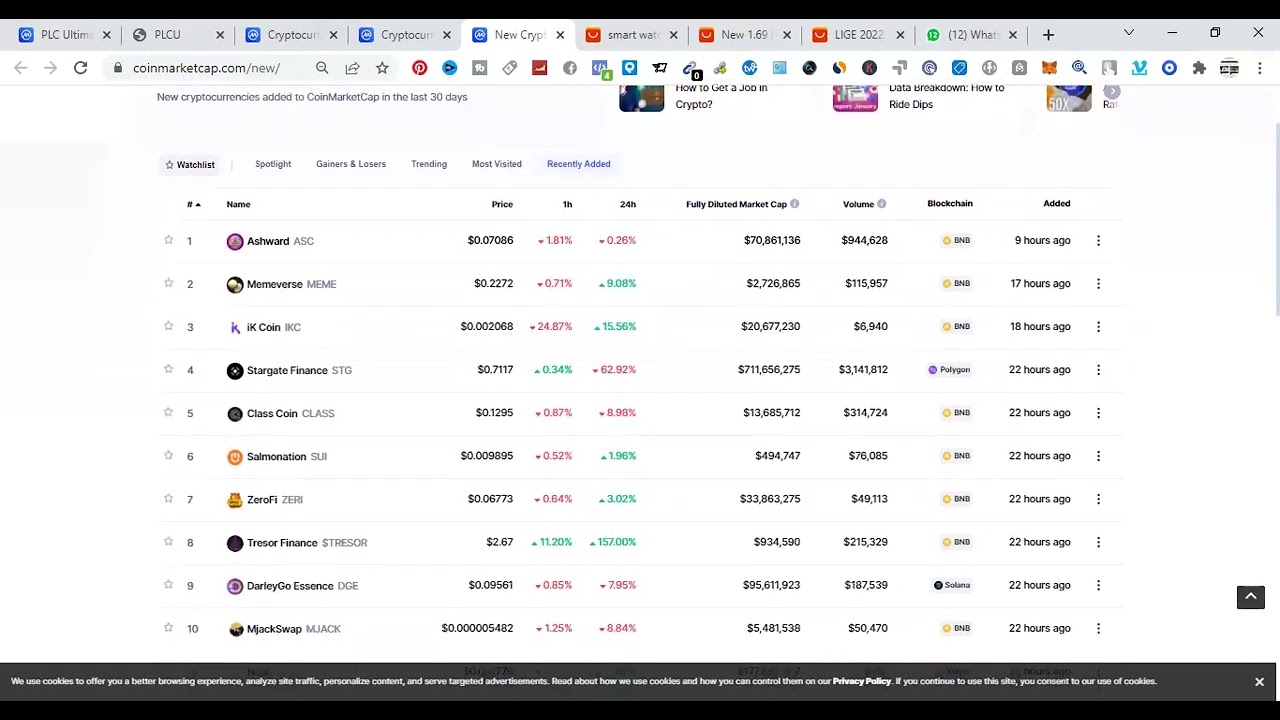Click the coinmarketcap.com address bar

coord(206,68)
